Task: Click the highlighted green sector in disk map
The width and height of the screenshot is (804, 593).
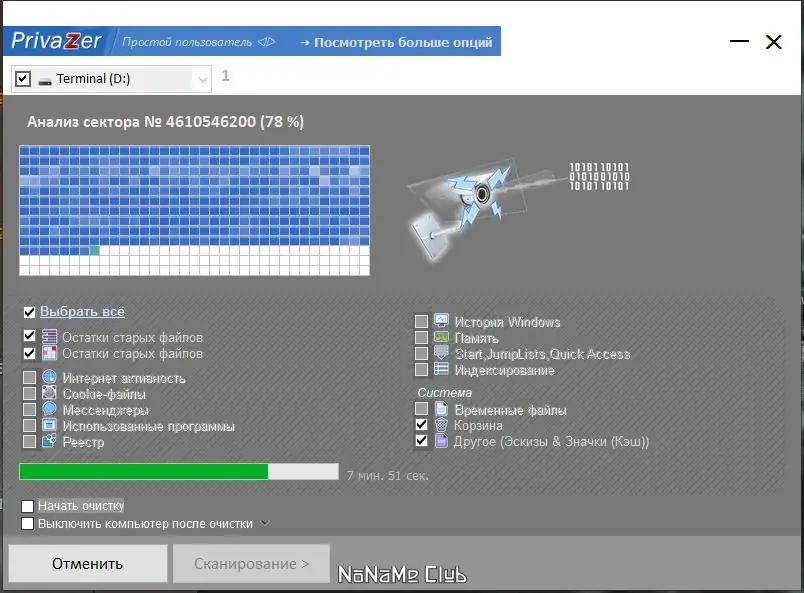Action: point(94,250)
